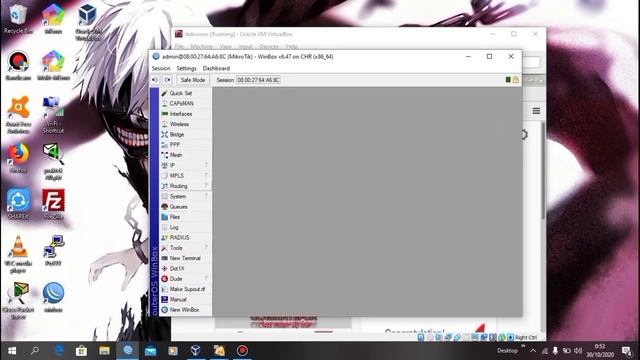Open VLC media player desktop icon
This screenshot has height=360, width=640.
(18, 254)
